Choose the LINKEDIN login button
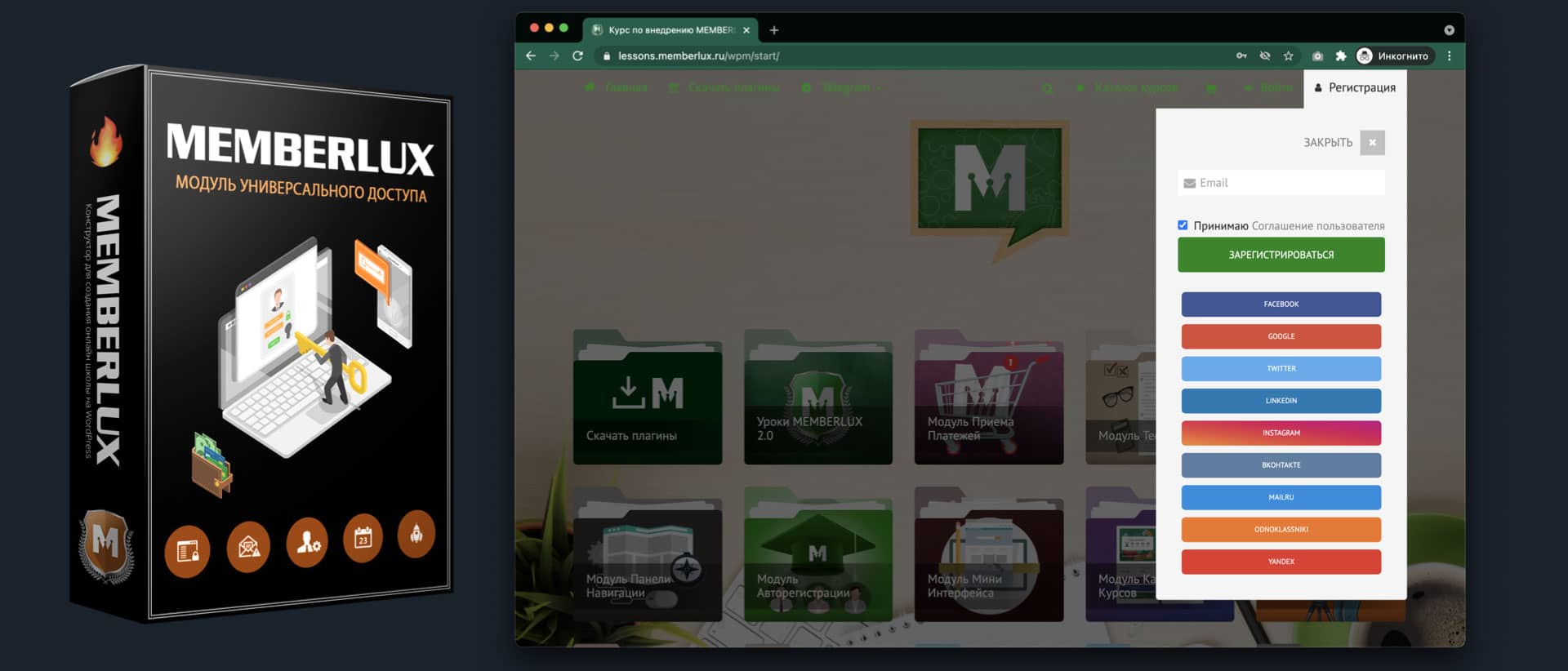1568x671 pixels. point(1281,401)
